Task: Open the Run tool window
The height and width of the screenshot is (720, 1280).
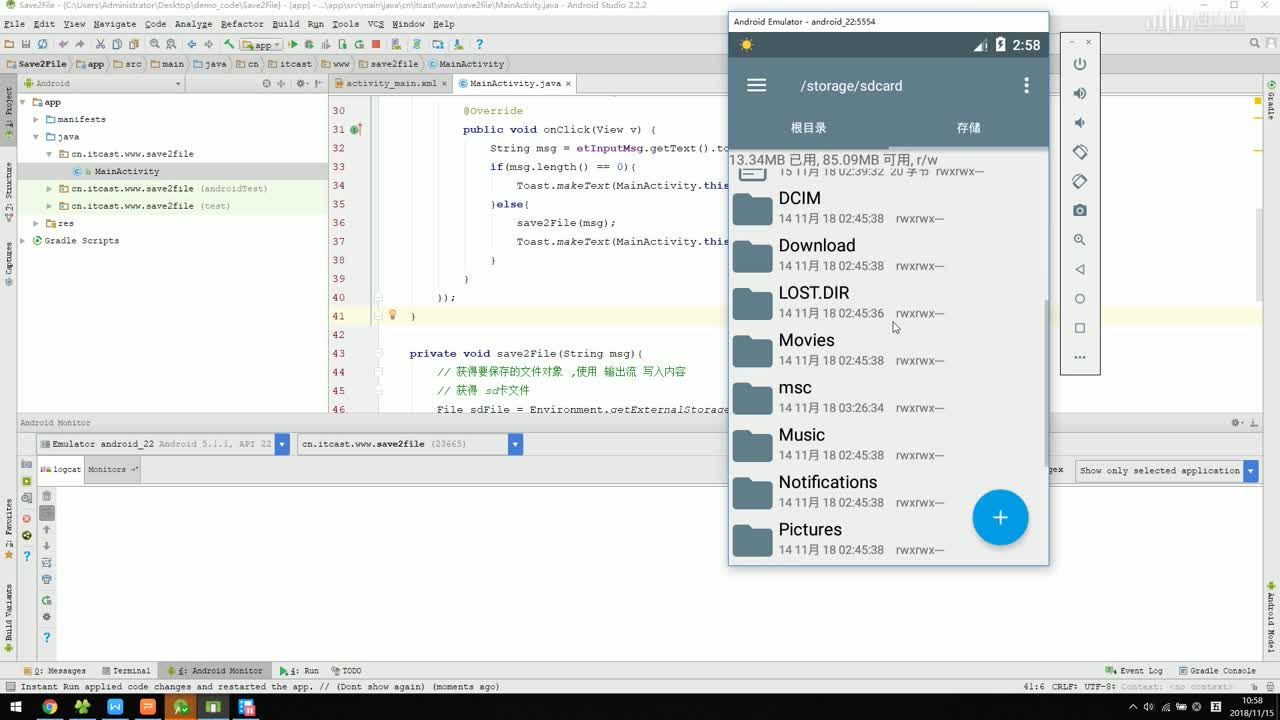Action: click(x=299, y=671)
